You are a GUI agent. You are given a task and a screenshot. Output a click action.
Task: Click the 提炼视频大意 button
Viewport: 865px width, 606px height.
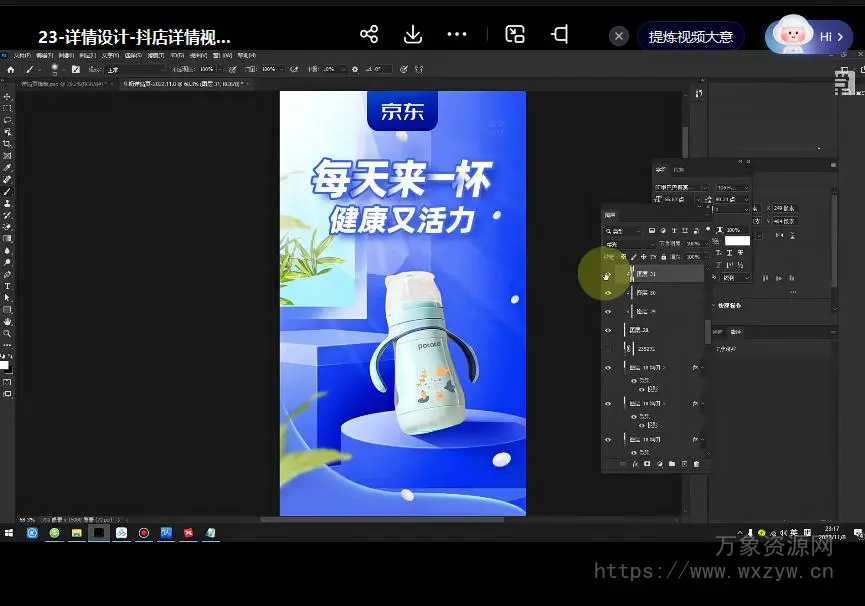tap(690, 37)
